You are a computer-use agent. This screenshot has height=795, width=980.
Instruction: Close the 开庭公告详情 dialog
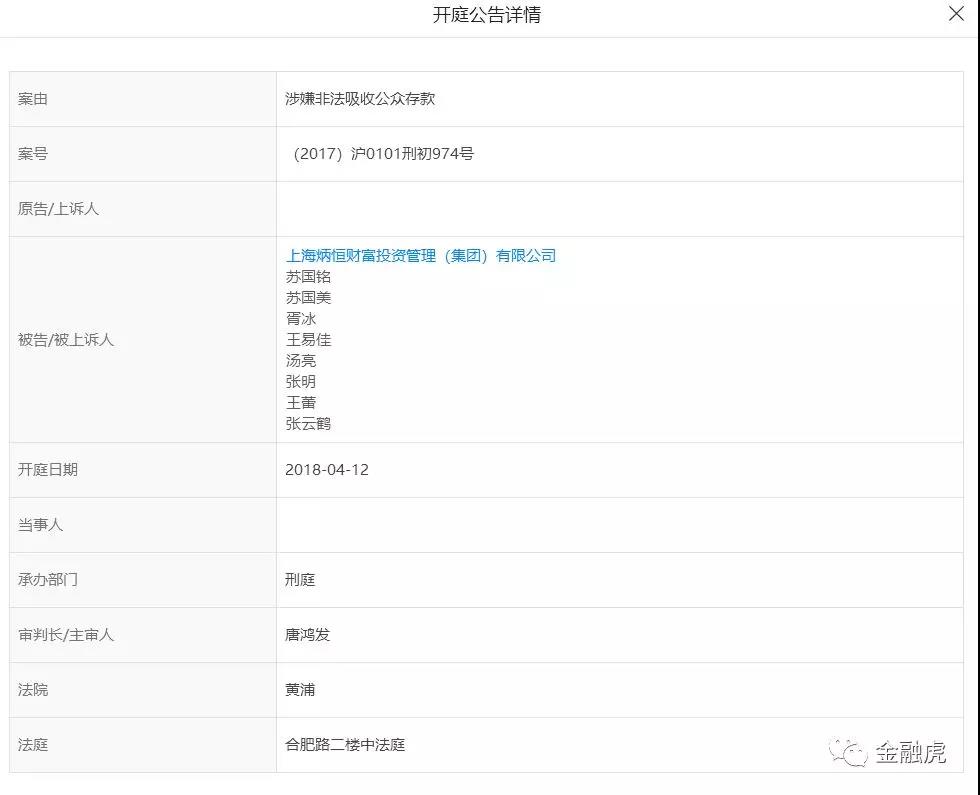tap(955, 14)
